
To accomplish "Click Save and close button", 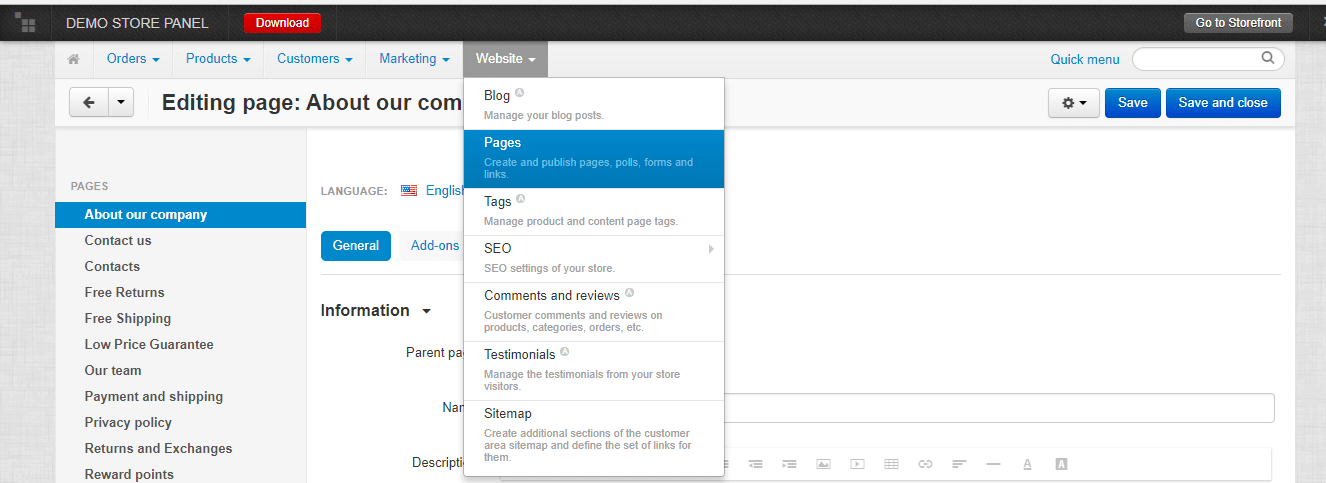I will tap(1223, 103).
